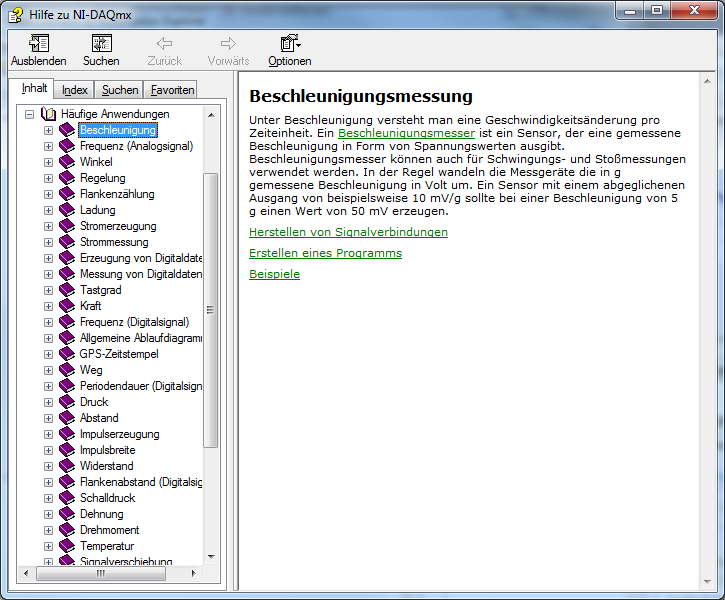This screenshot has height=600, width=725.
Task: Switch to the Favoriten tab
Action: pyautogui.click(x=172, y=90)
